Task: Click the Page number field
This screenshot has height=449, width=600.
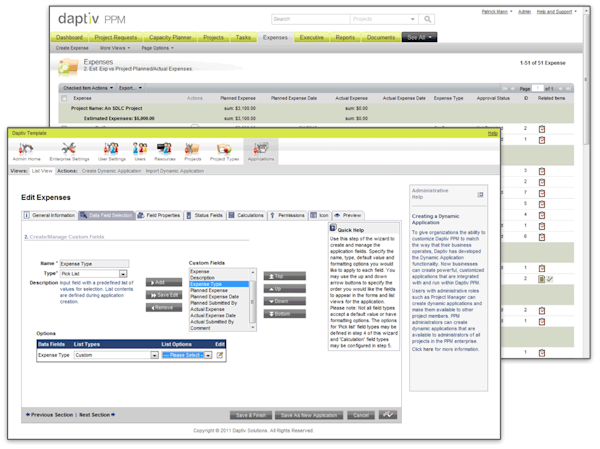Action: click(538, 88)
